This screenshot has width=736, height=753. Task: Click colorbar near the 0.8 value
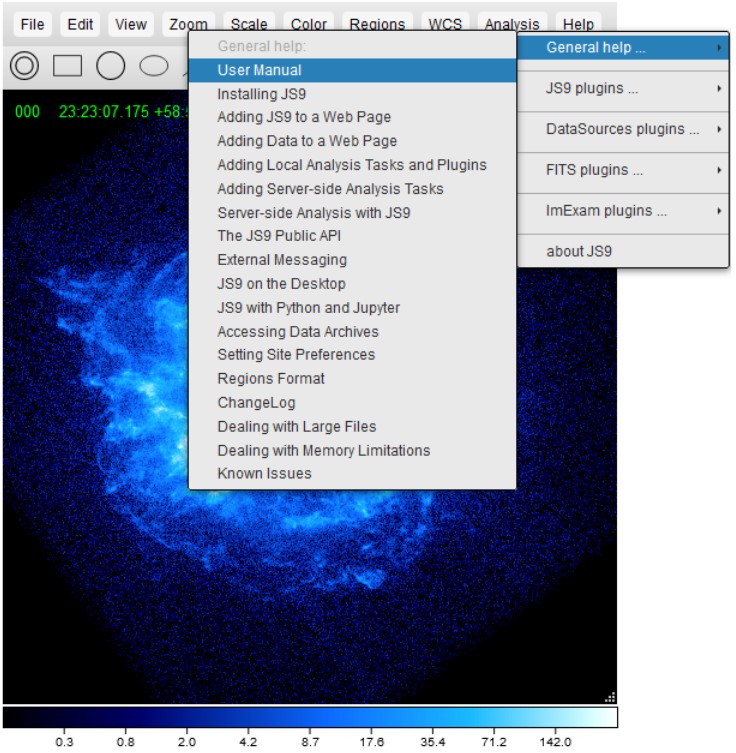point(125,718)
